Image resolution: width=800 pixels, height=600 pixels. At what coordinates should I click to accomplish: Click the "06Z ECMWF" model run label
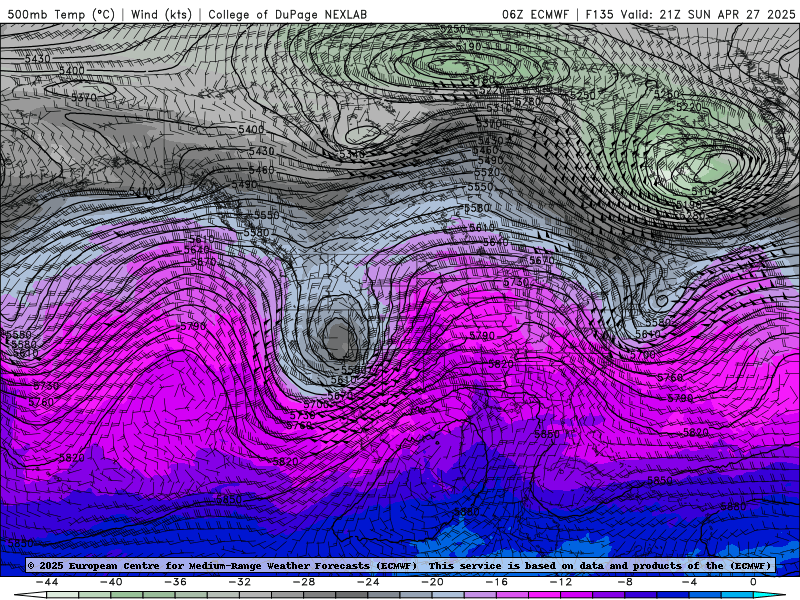pyautogui.click(x=535, y=14)
